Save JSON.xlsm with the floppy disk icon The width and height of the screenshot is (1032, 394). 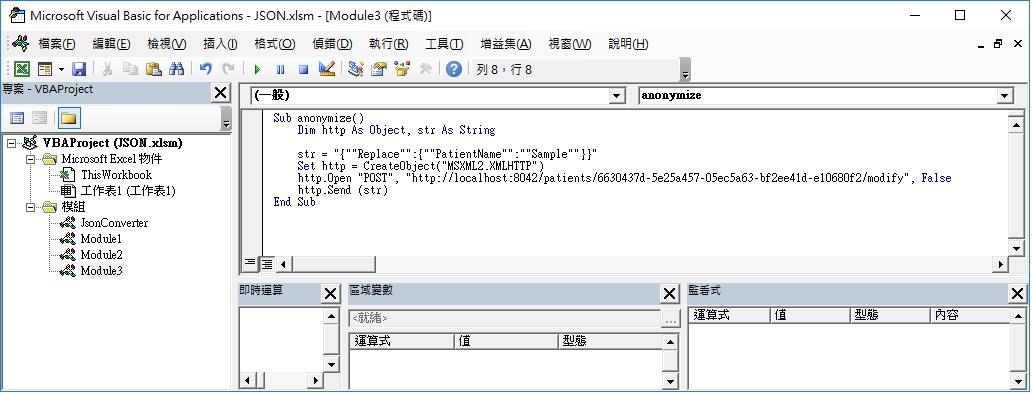pyautogui.click(x=79, y=68)
